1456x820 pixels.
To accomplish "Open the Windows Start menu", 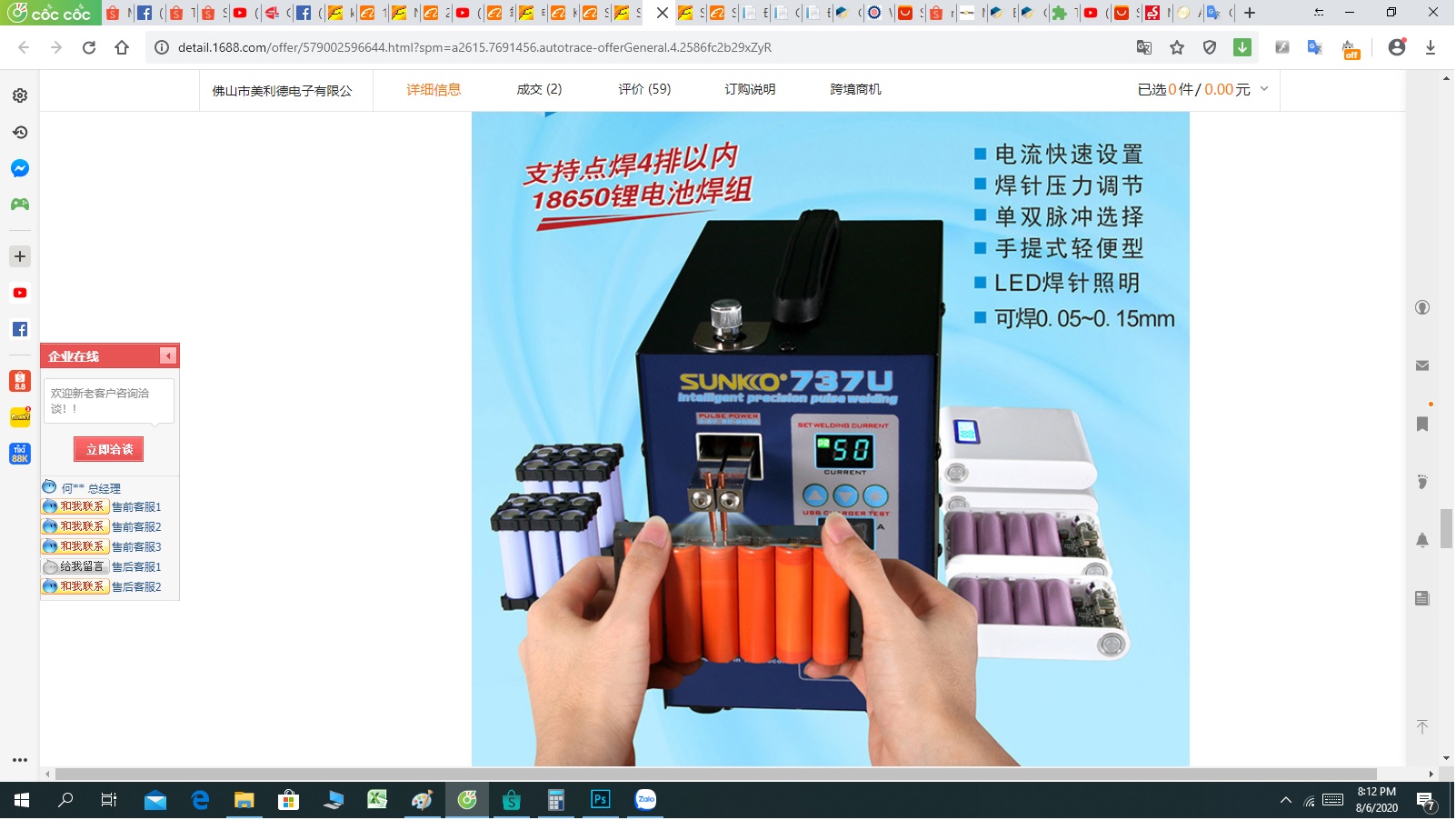I will (22, 800).
